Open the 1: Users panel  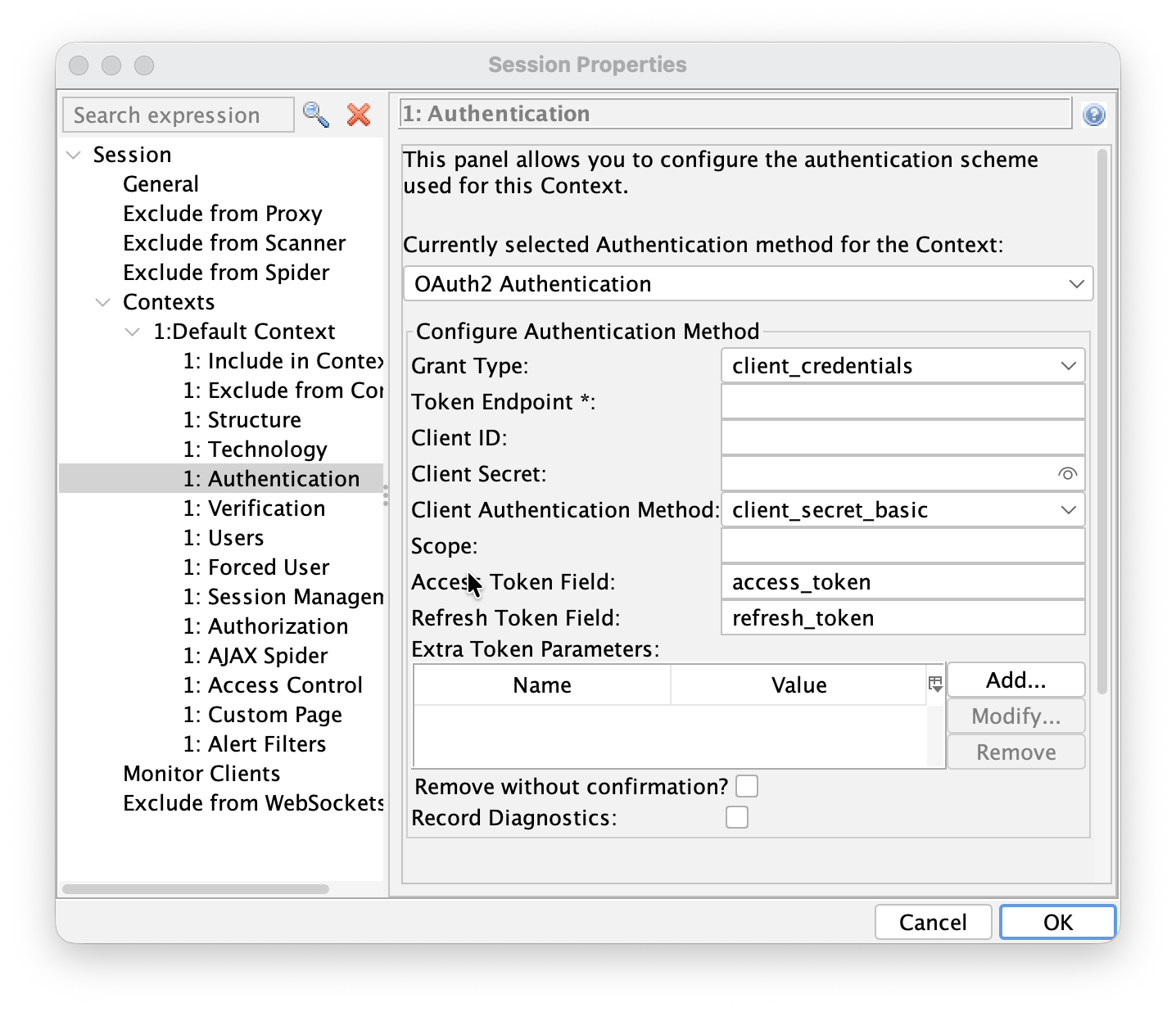[x=224, y=538]
